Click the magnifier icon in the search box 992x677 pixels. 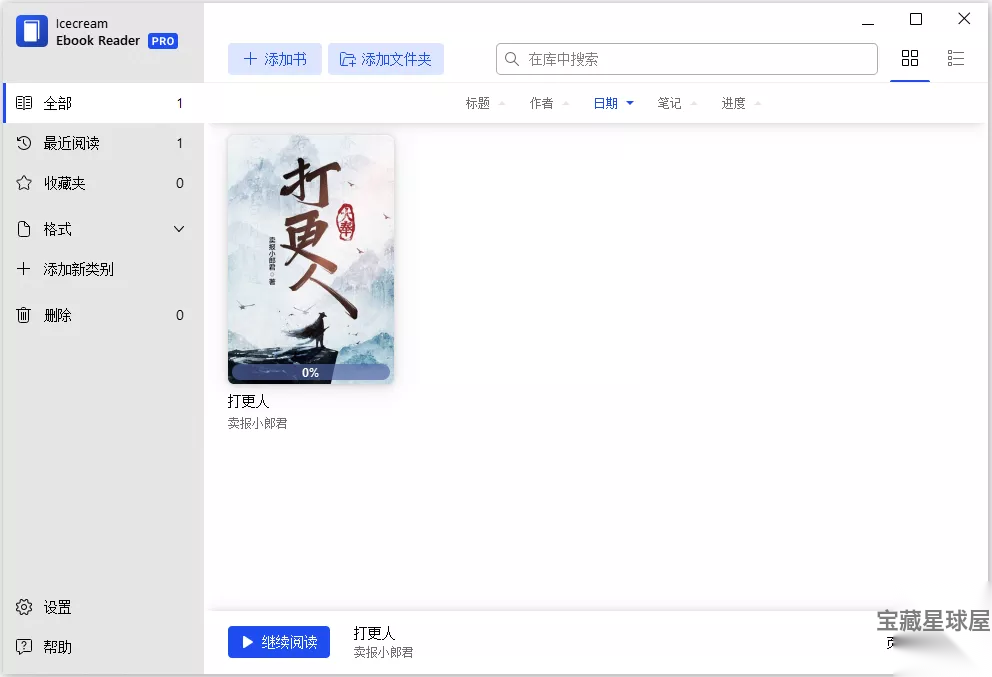512,59
